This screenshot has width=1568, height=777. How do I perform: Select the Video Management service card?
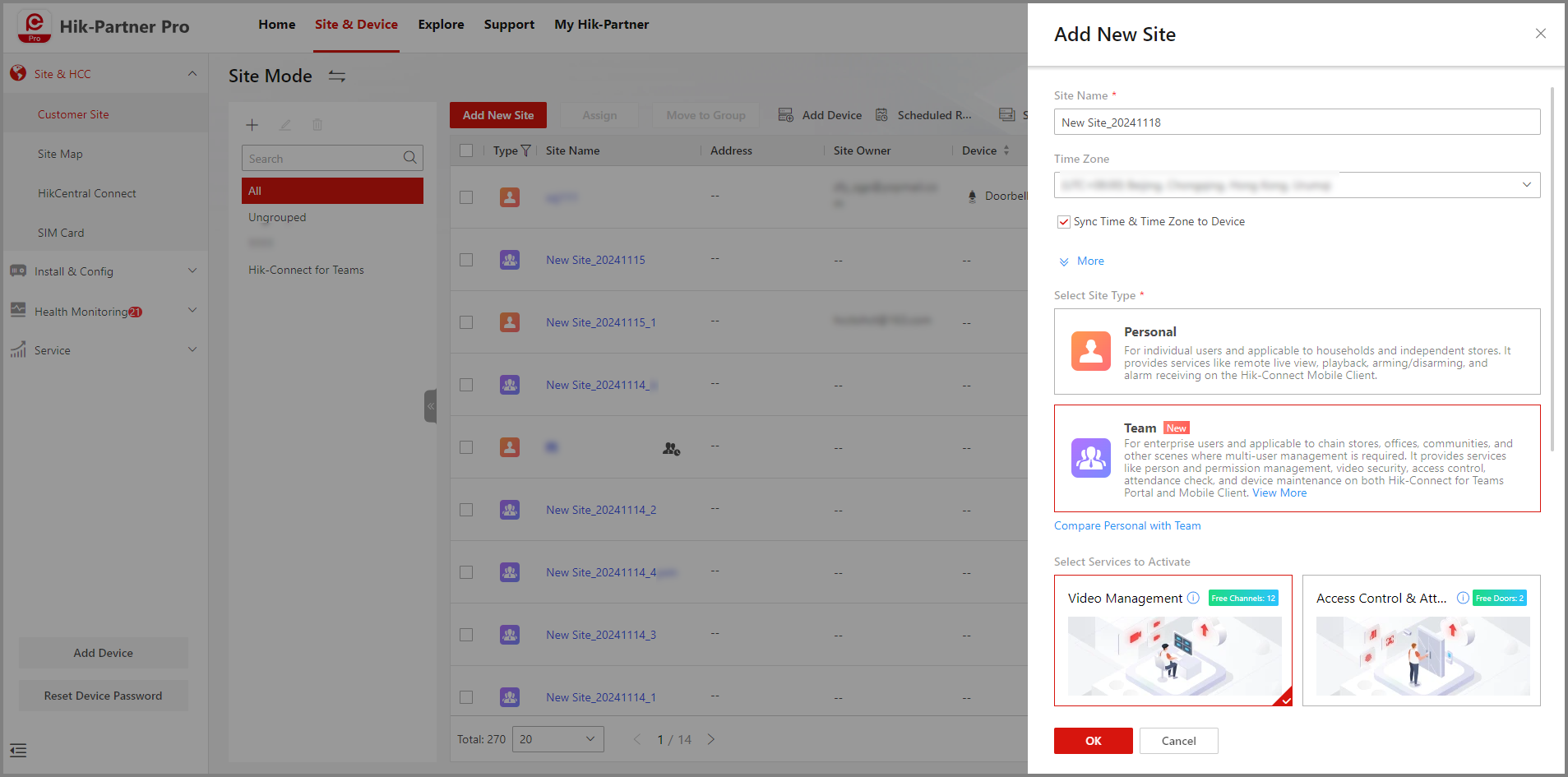tap(1173, 641)
